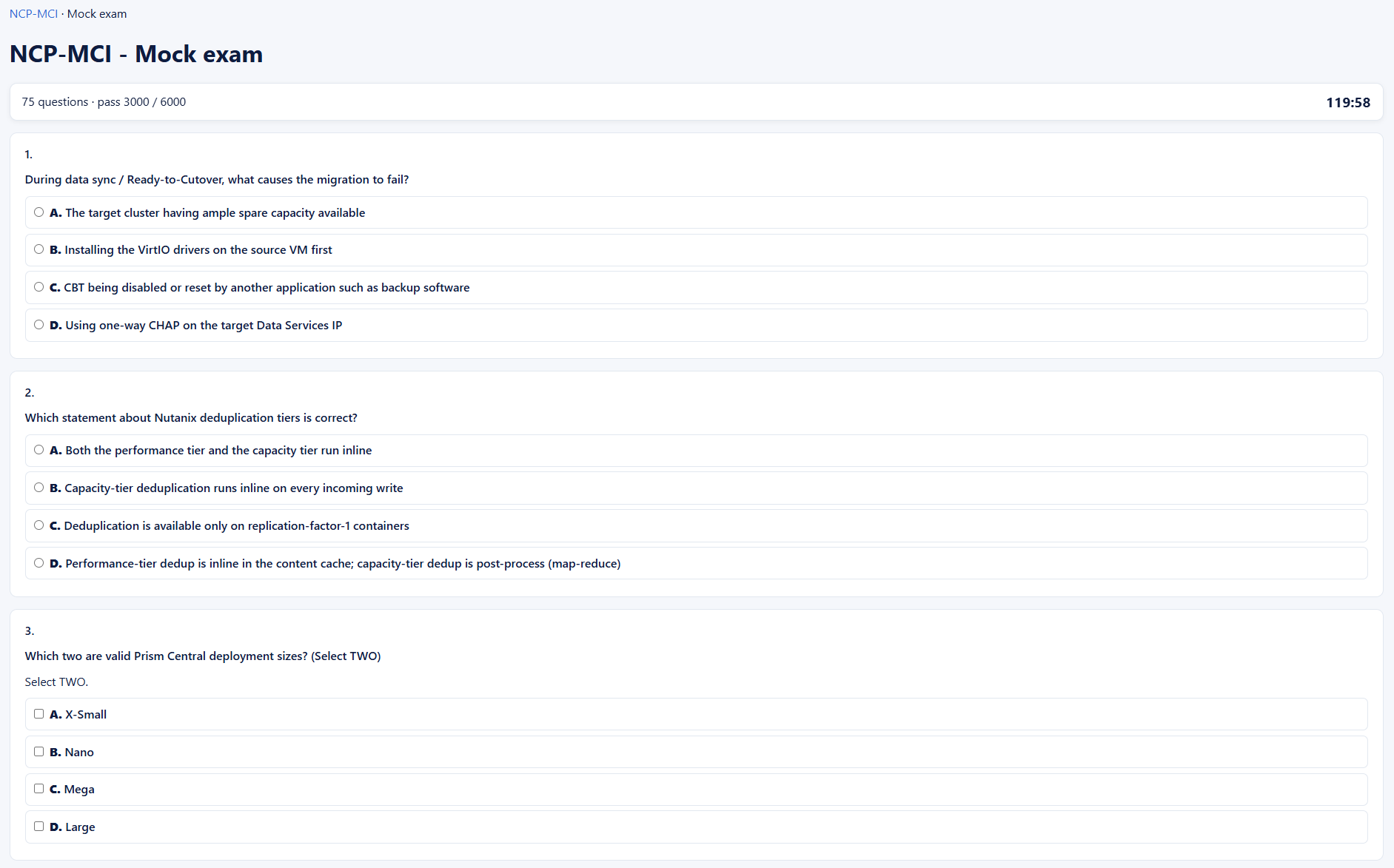The width and height of the screenshot is (1394, 868).
Task: Select option D one-way CHAP on target
Action: coord(39,325)
